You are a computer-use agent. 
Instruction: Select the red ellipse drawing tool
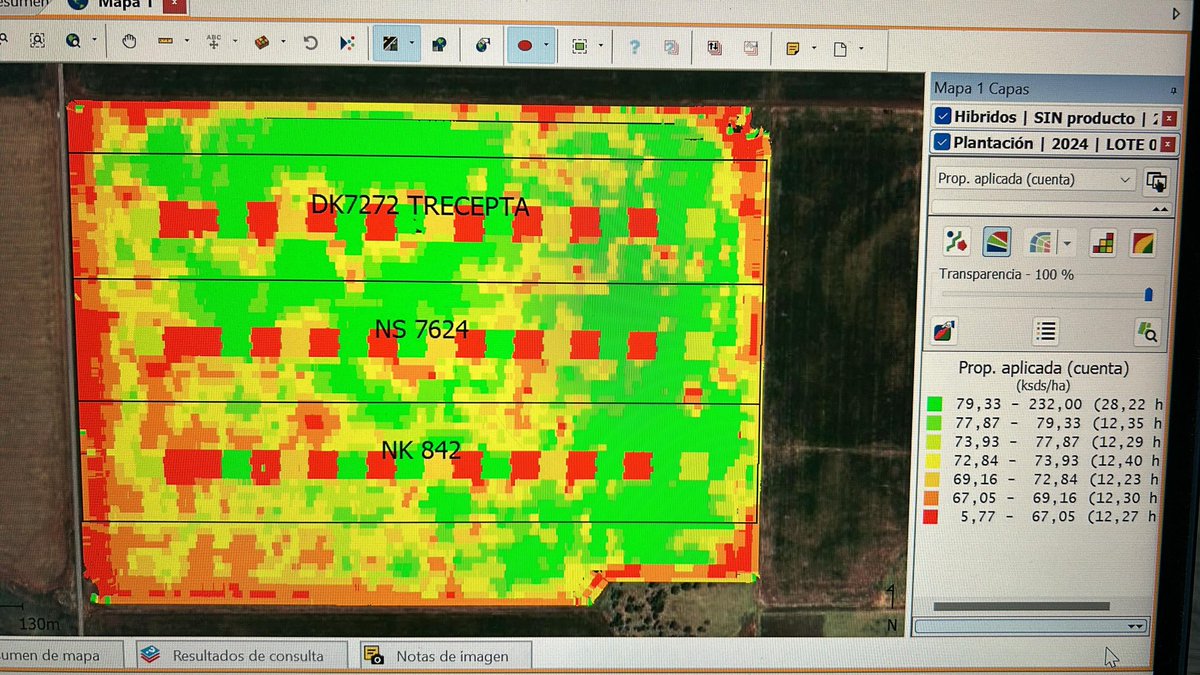(x=524, y=45)
